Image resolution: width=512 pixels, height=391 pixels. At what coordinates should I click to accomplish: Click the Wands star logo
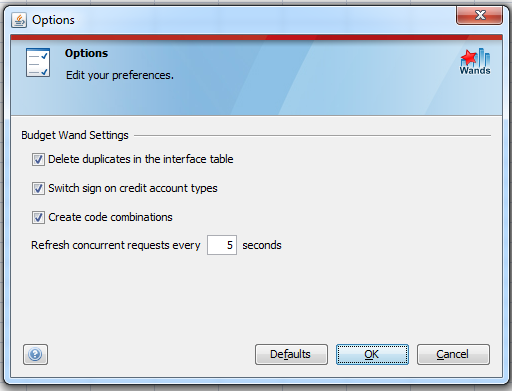(x=475, y=62)
